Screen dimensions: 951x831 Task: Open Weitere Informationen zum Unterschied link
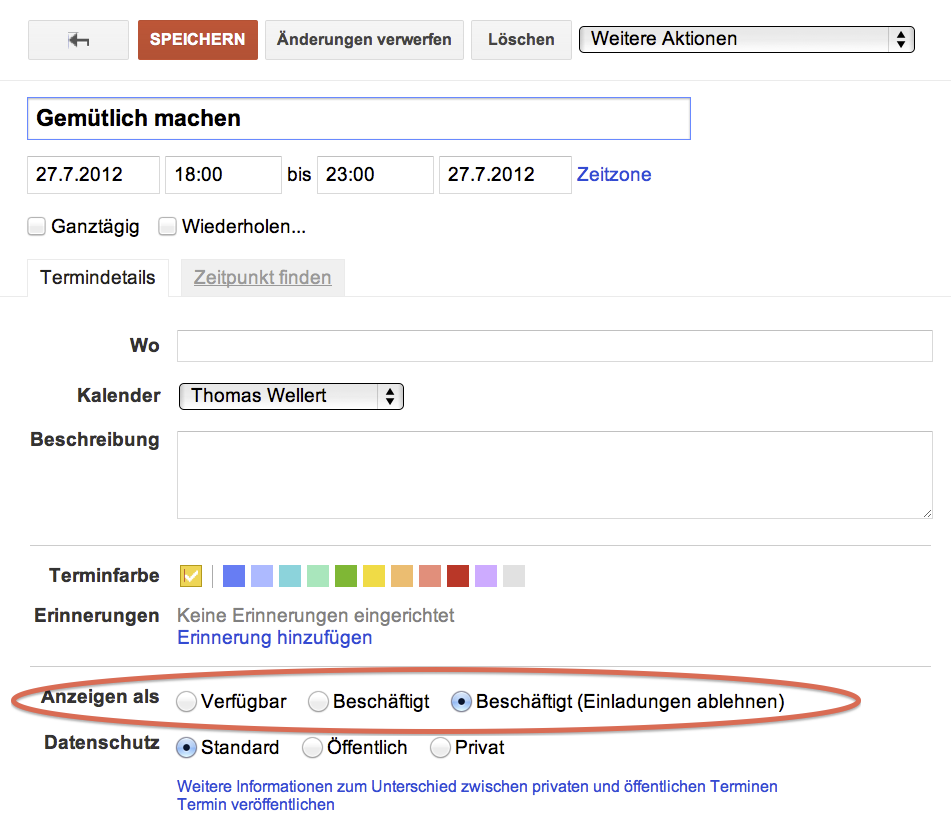[x=477, y=787]
